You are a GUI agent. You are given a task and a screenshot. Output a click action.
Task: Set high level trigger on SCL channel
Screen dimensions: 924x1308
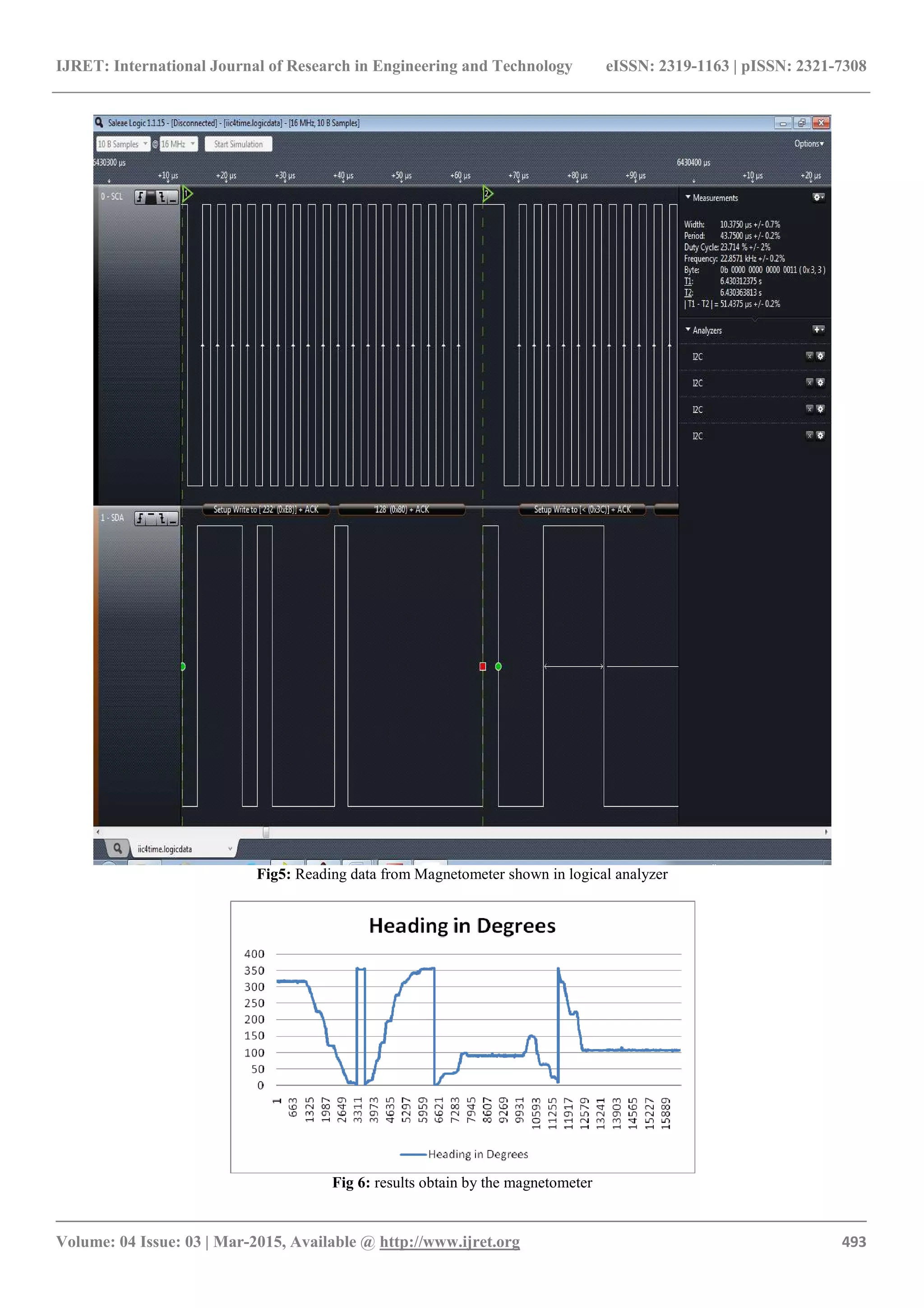[x=151, y=197]
